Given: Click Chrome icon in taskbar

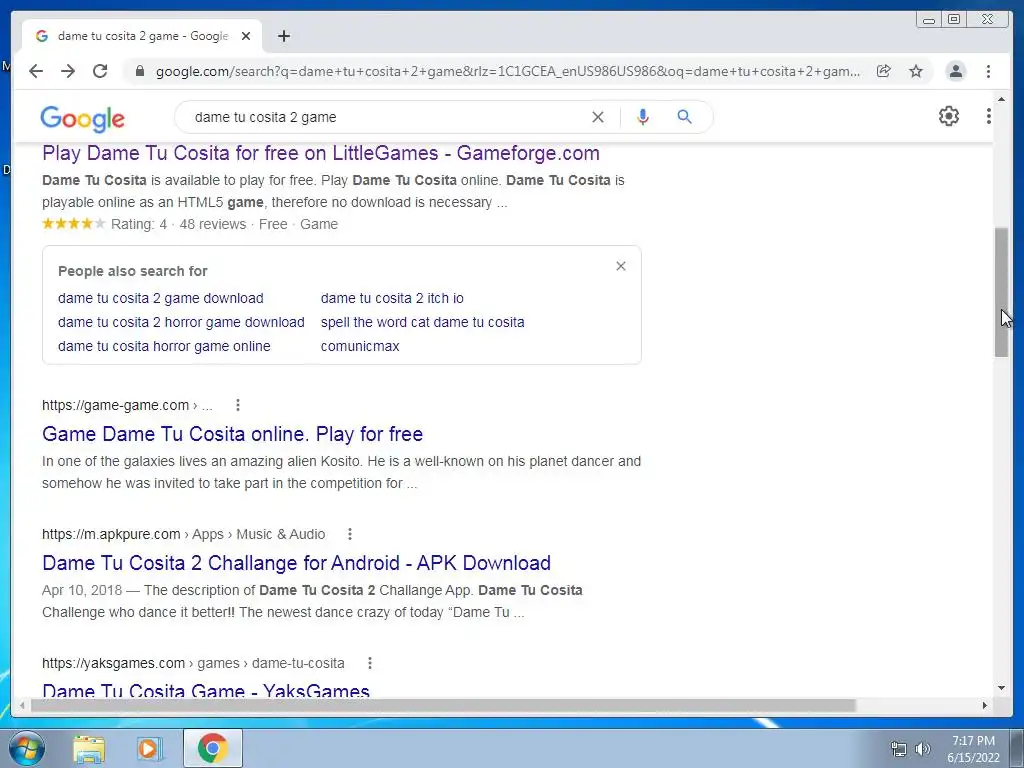Looking at the screenshot, I should tap(213, 748).
